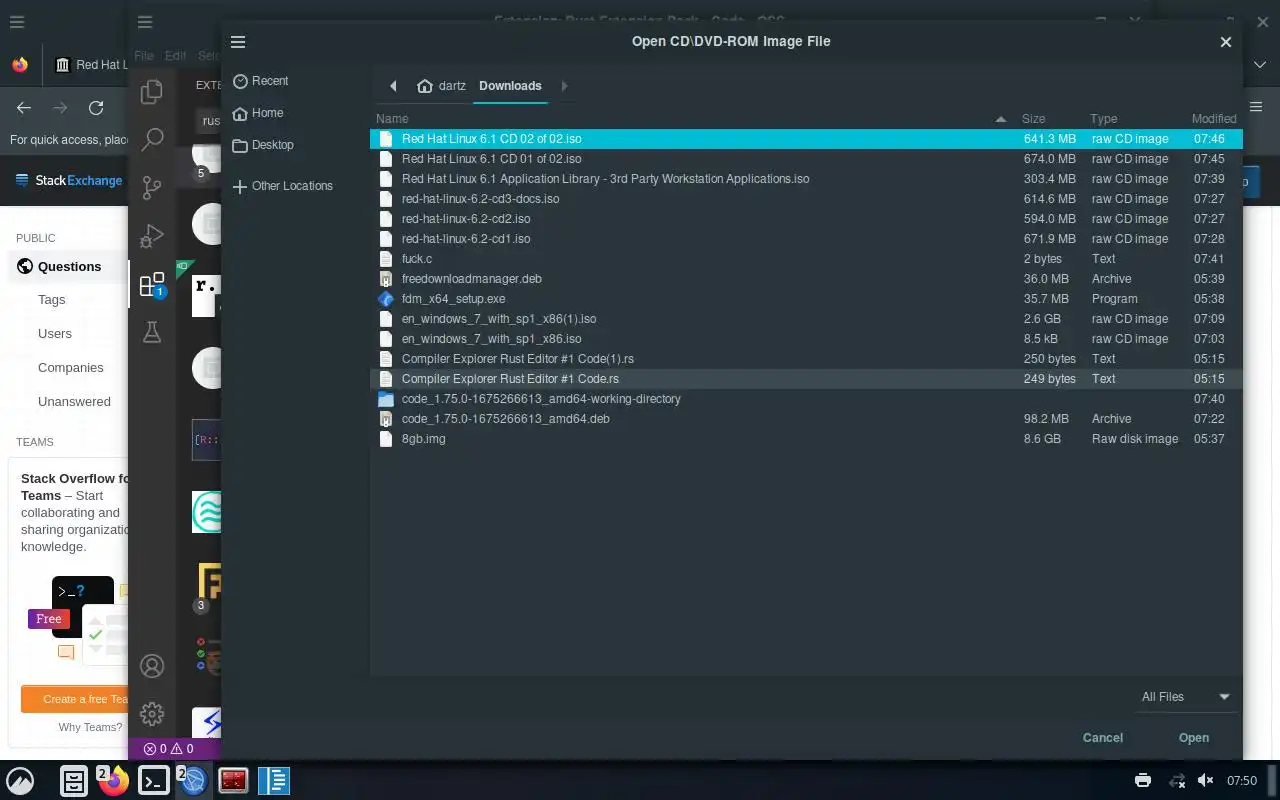This screenshot has height=800, width=1280.
Task: Select 8gb.img raw disk image
Action: point(806,439)
